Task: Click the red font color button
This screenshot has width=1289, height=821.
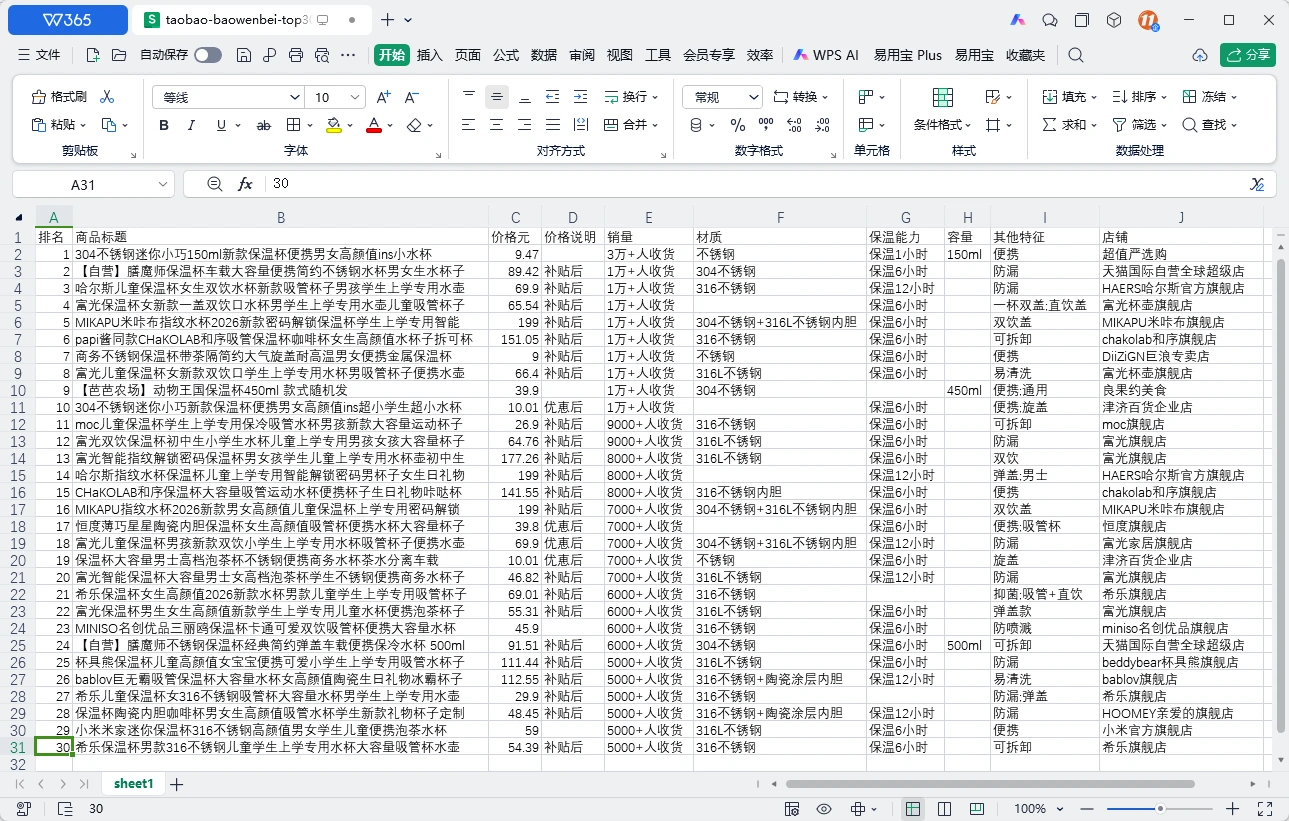Action: point(373,125)
